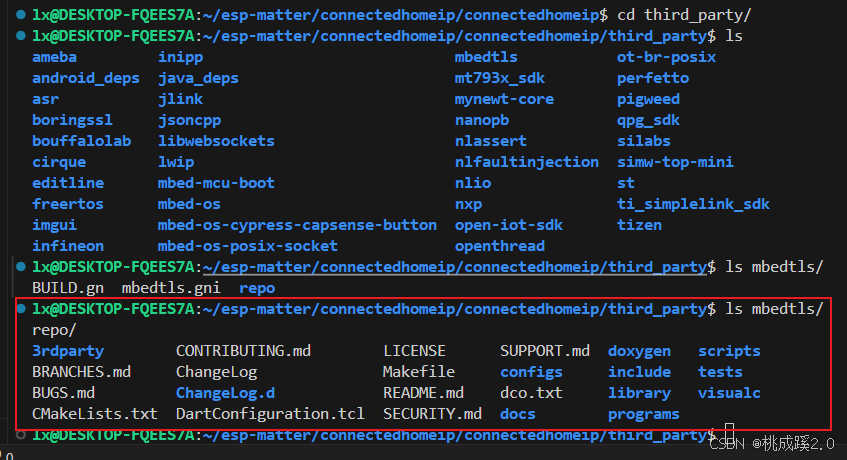The height and width of the screenshot is (460, 847).
Task: Click 'pigweed' in the directory listing
Action: pos(648,99)
